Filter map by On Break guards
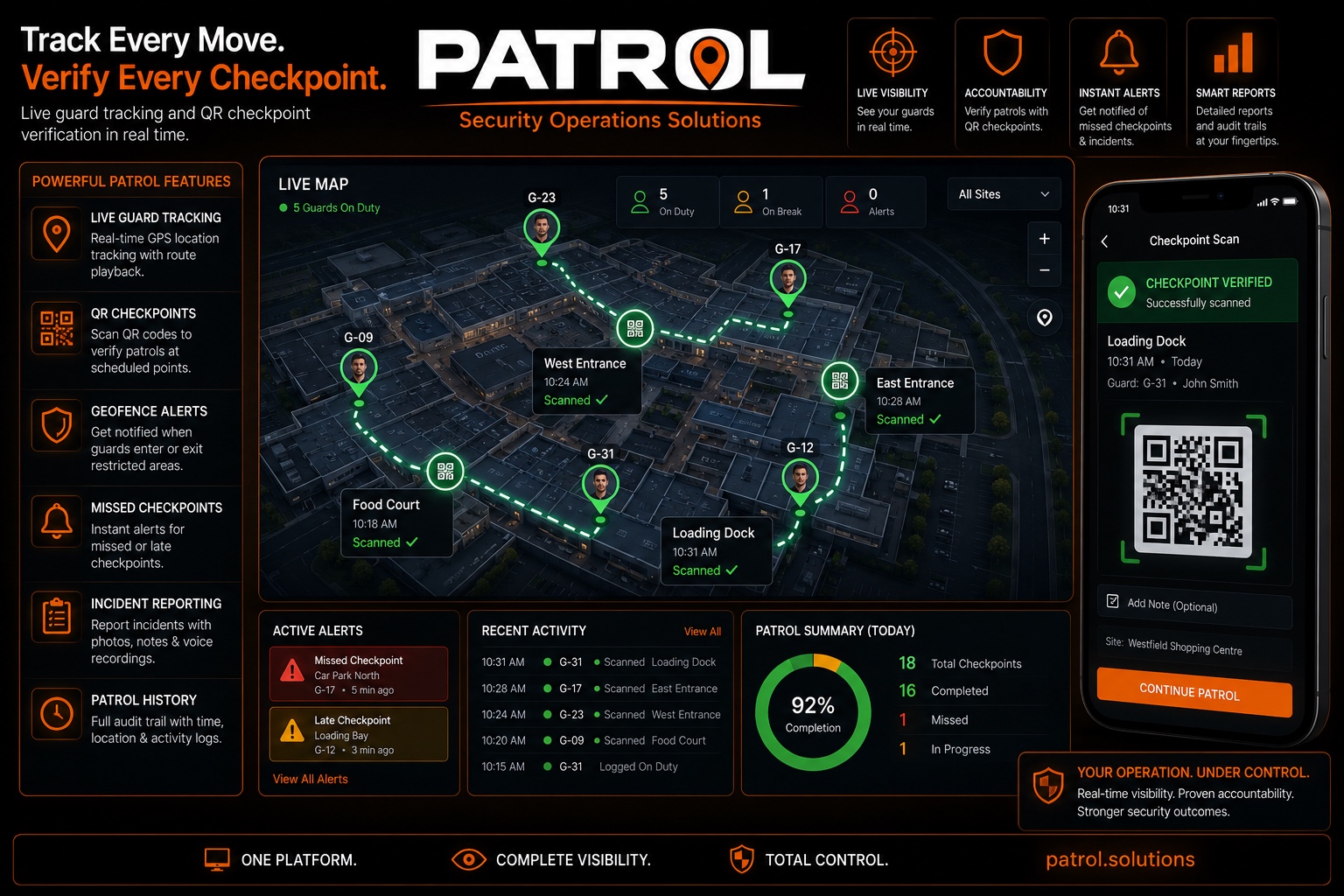Image resolution: width=1344 pixels, height=896 pixels. [x=772, y=202]
